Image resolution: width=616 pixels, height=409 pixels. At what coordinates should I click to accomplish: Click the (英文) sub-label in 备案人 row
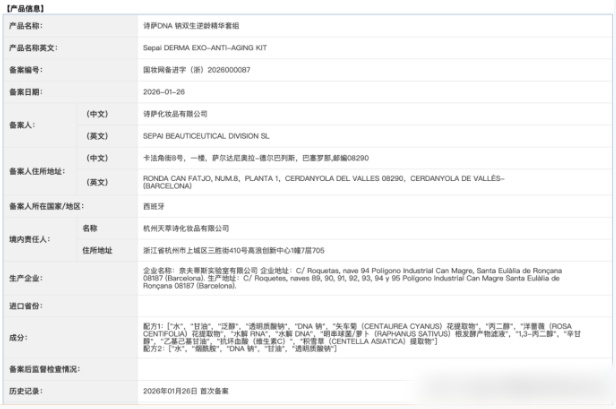[97, 136]
